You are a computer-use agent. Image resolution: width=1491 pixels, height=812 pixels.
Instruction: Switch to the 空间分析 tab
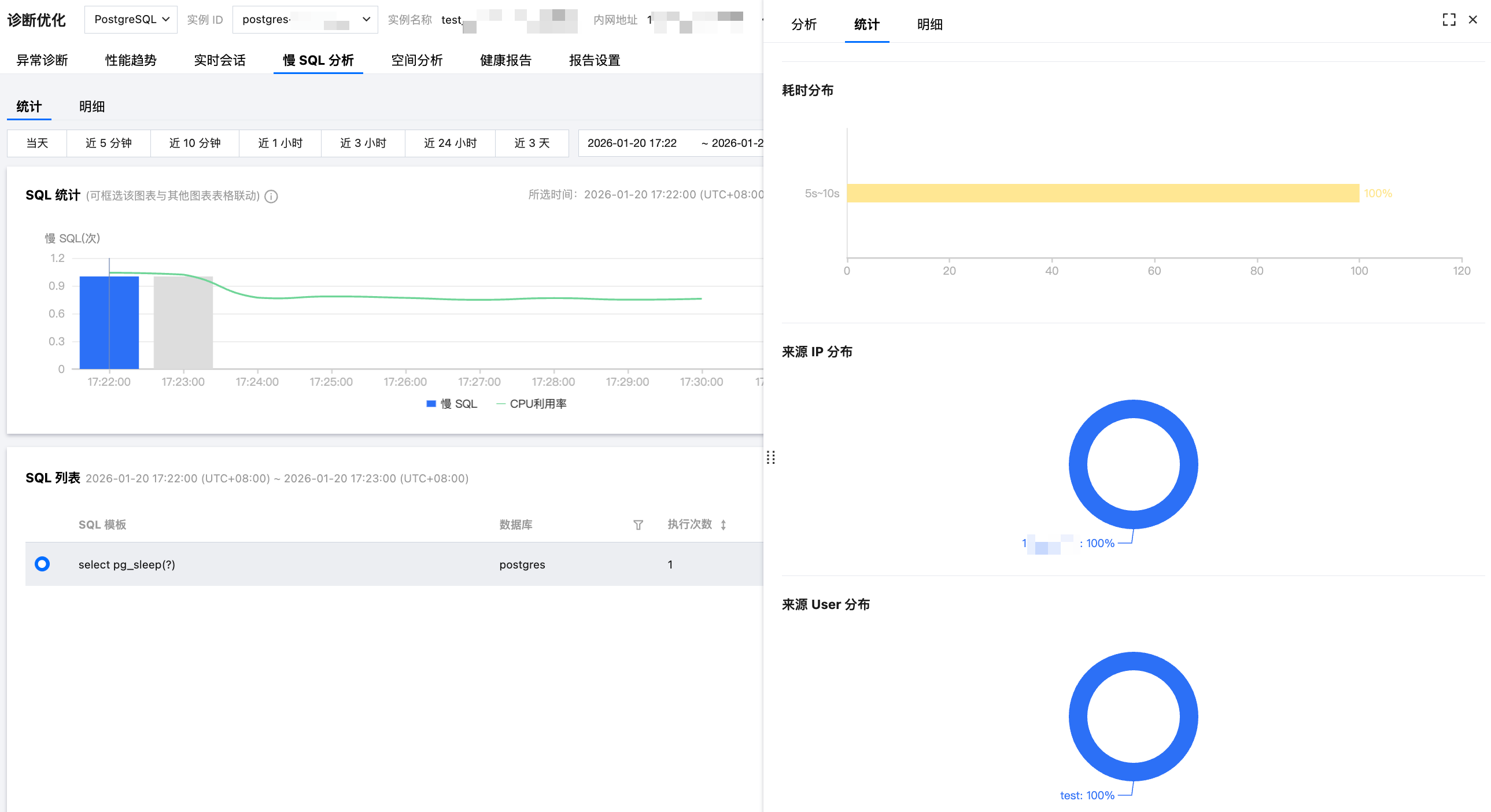(x=417, y=60)
